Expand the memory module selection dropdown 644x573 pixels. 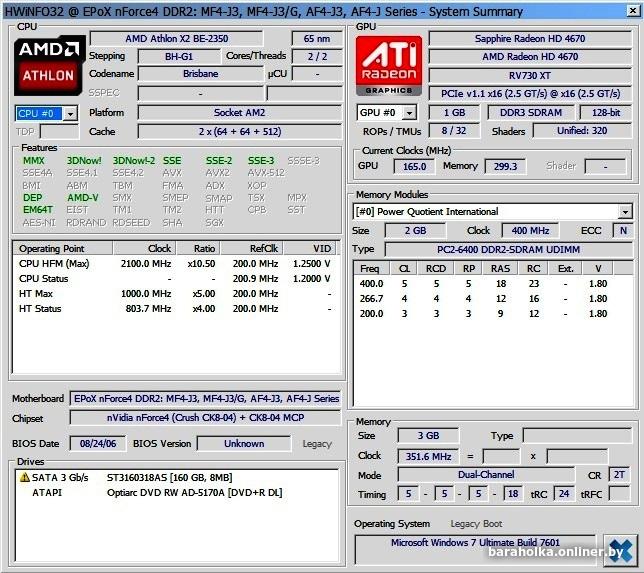point(625,212)
